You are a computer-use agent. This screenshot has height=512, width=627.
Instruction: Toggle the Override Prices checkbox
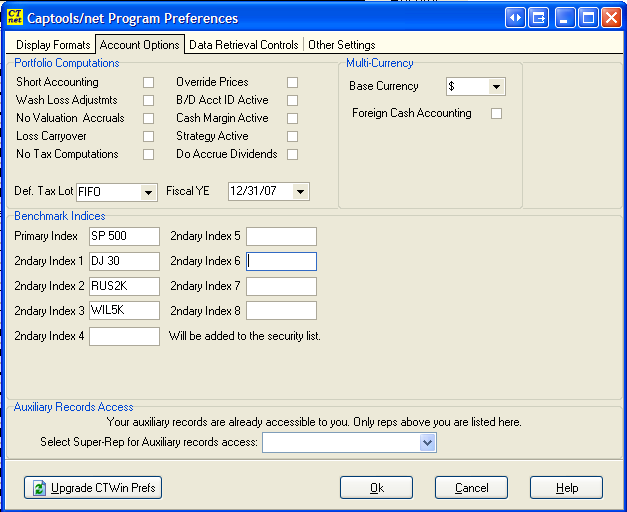pos(293,82)
